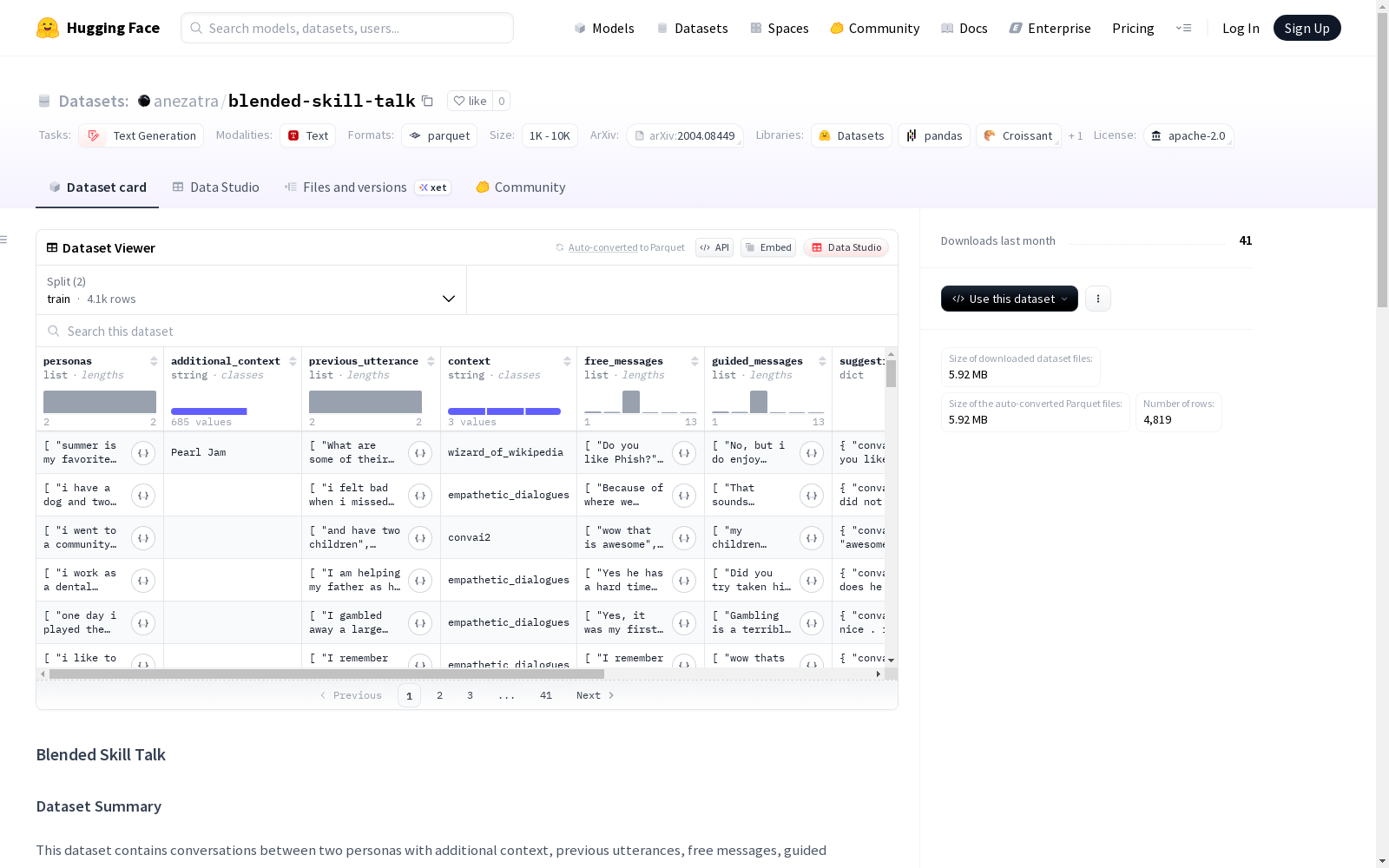Expand personas cell "i have a dog and two"

pos(143,496)
